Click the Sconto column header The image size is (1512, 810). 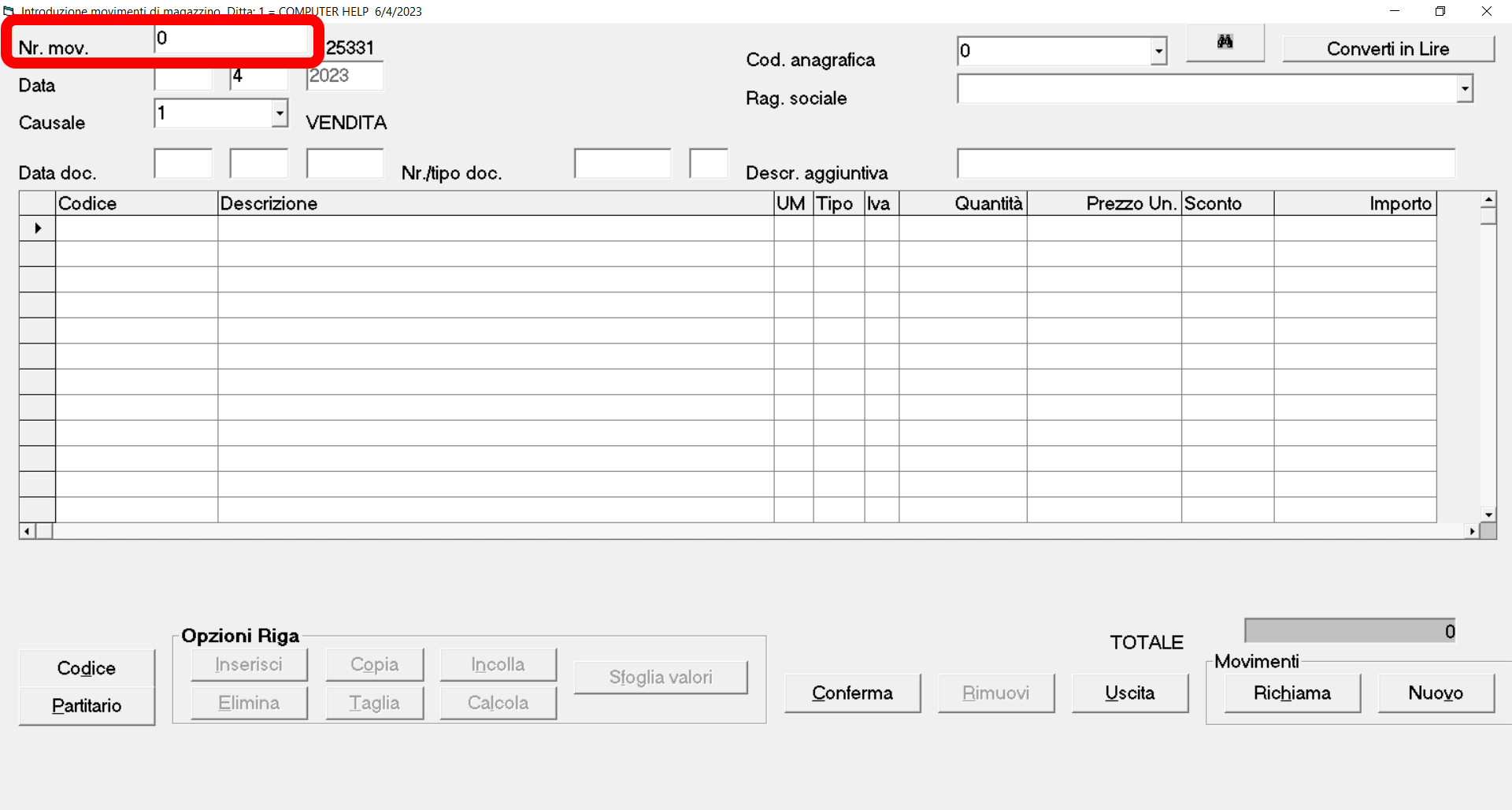(x=1228, y=203)
